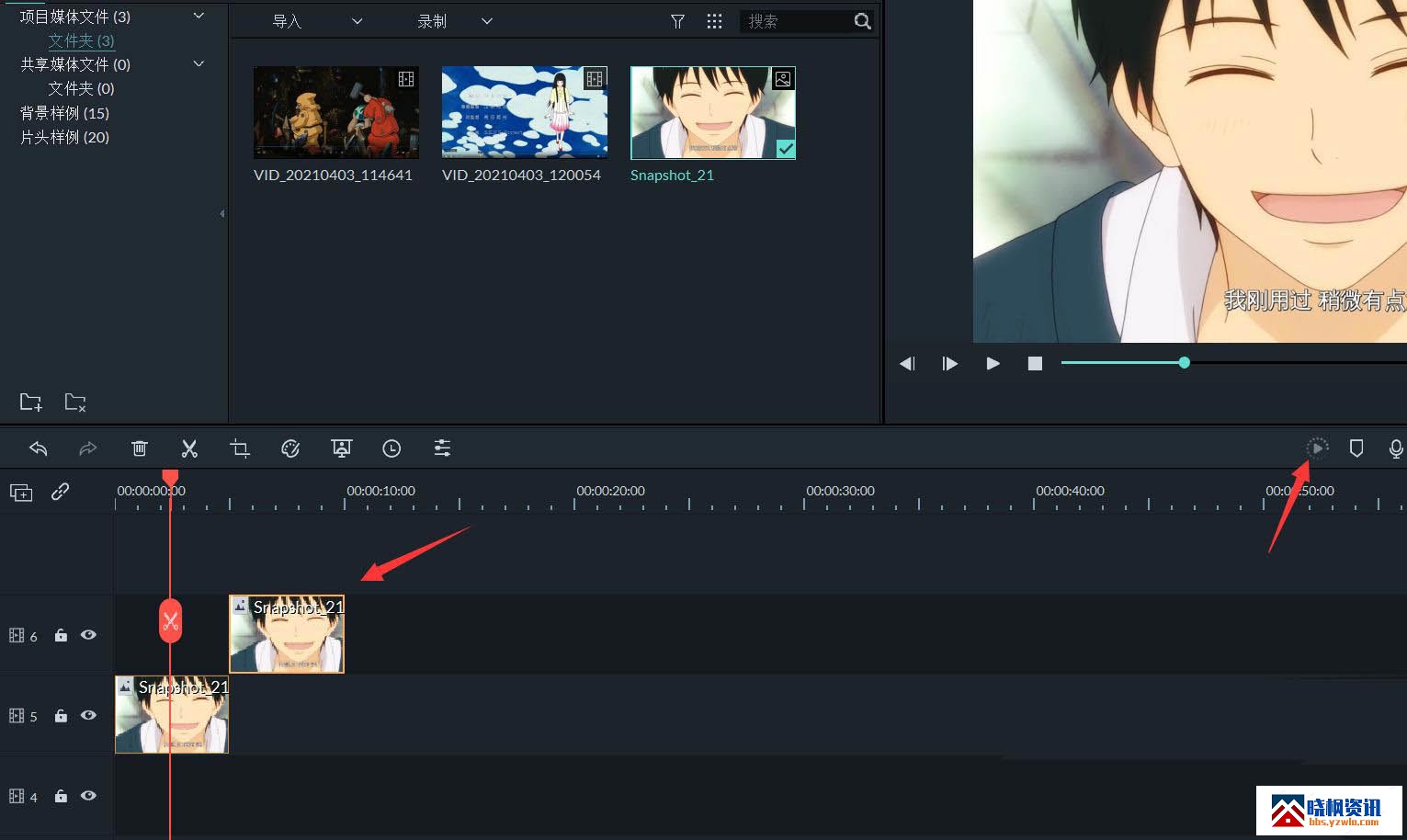This screenshot has width=1407, height=840.
Task: Collapse the 共享媒体文件 (0) chevron
Action: [199, 63]
